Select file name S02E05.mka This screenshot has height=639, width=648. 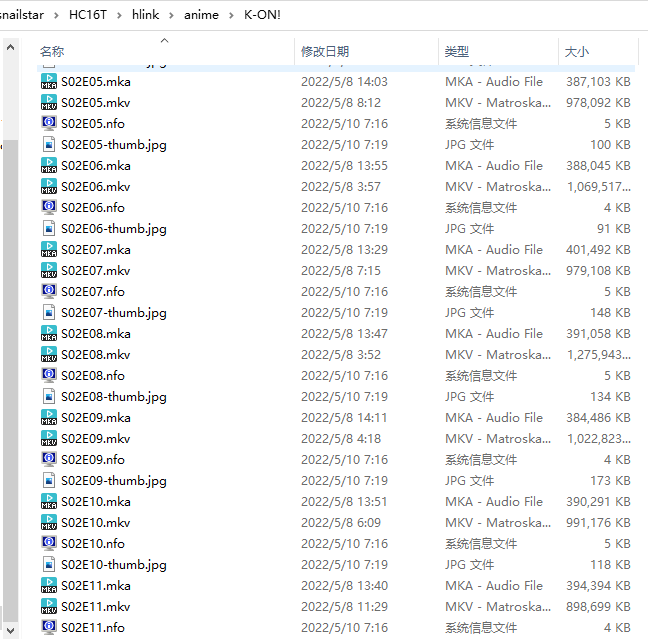click(x=96, y=82)
